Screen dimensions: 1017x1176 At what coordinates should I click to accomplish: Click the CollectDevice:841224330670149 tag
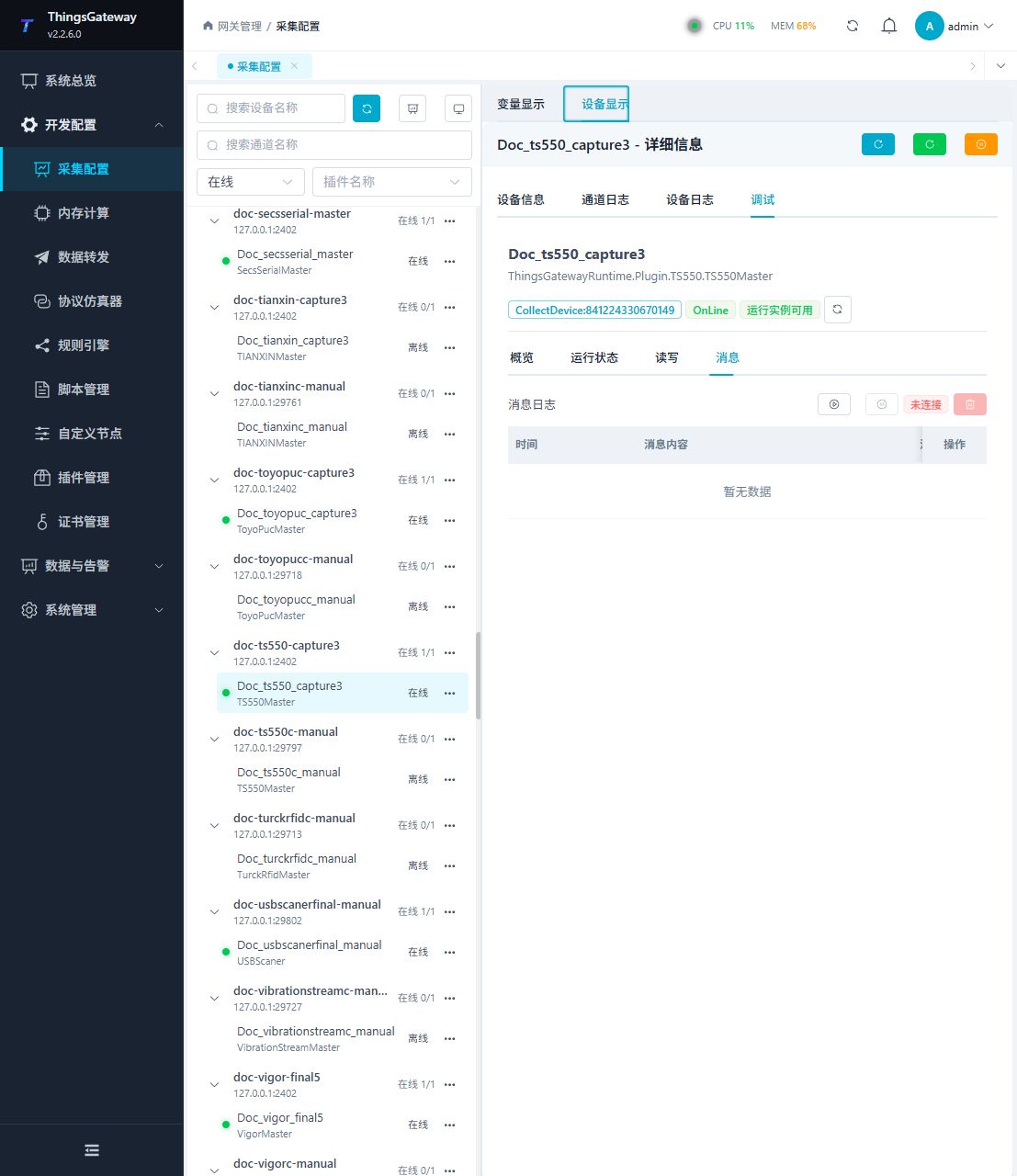tap(594, 311)
